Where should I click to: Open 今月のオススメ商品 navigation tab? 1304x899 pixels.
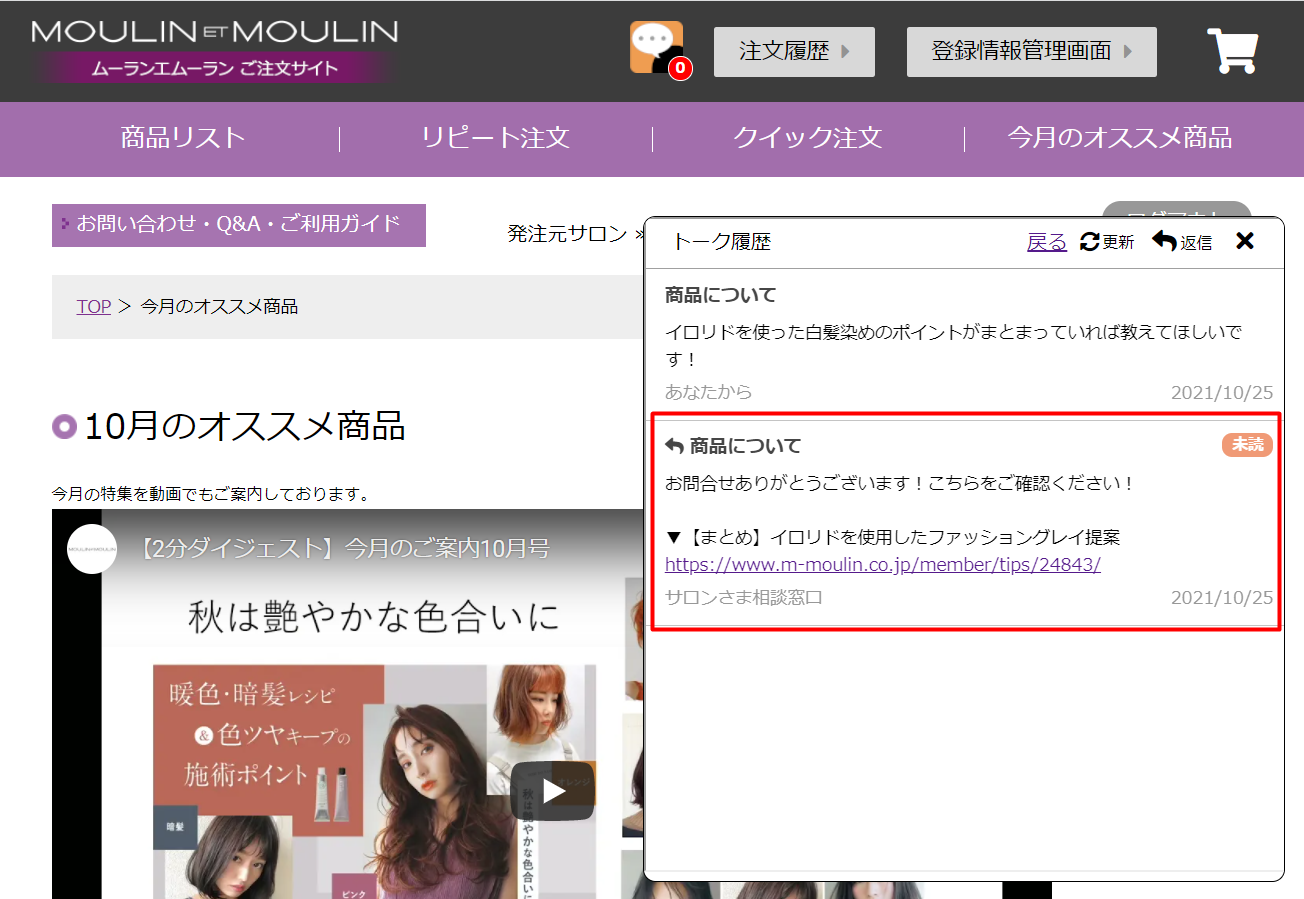coord(1119,138)
